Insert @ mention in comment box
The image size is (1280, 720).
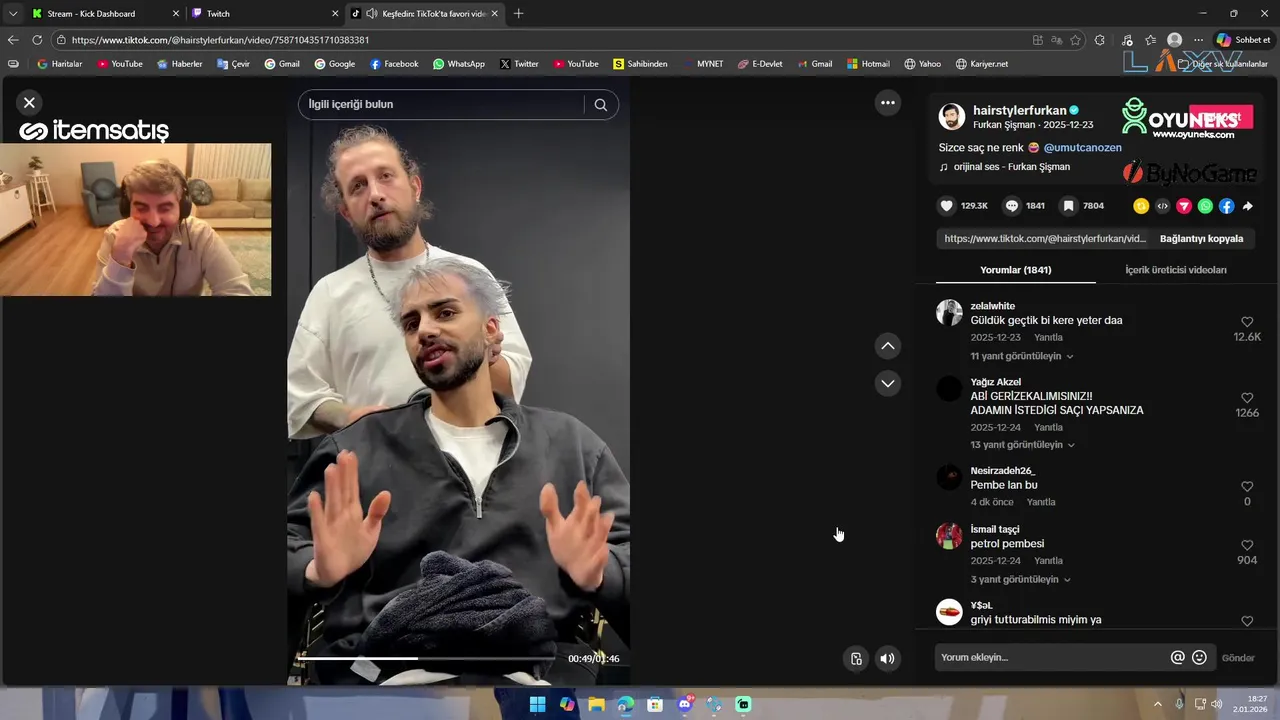(x=1177, y=657)
